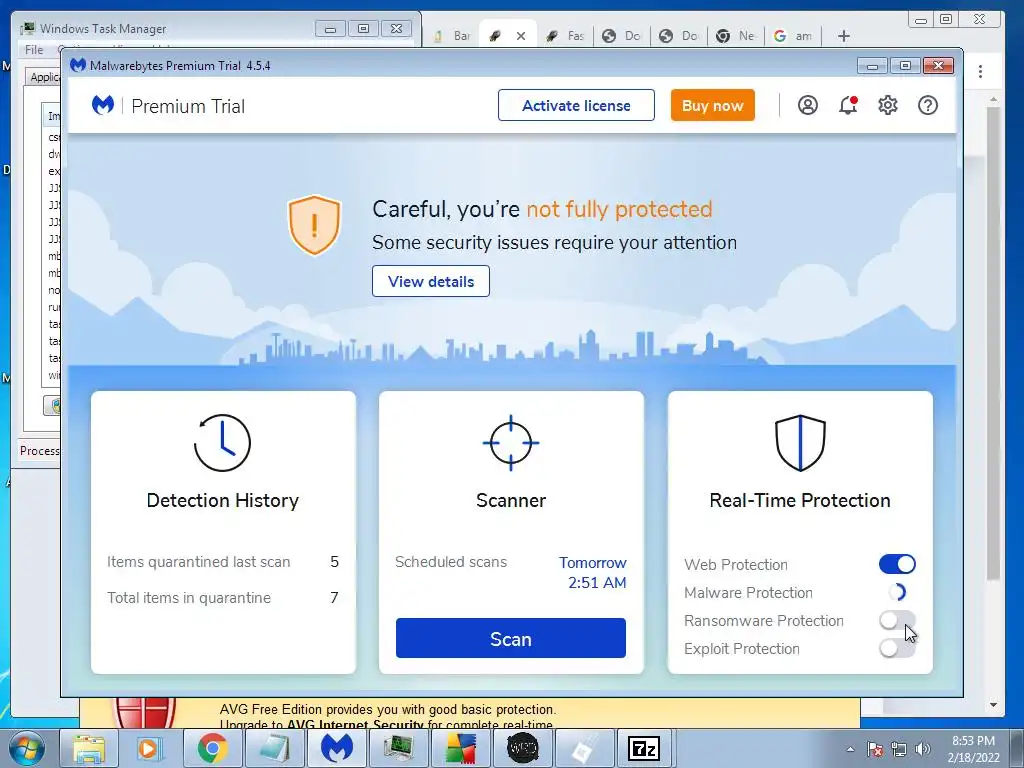Viewport: 1024px width, 768px height.
Task: Click the Malwarebytes taskbar icon
Action: coord(336,748)
